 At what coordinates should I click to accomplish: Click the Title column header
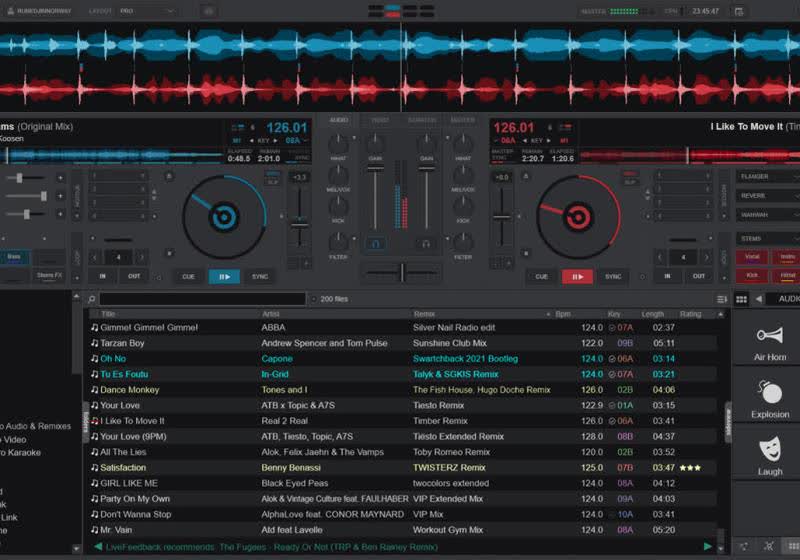108,314
